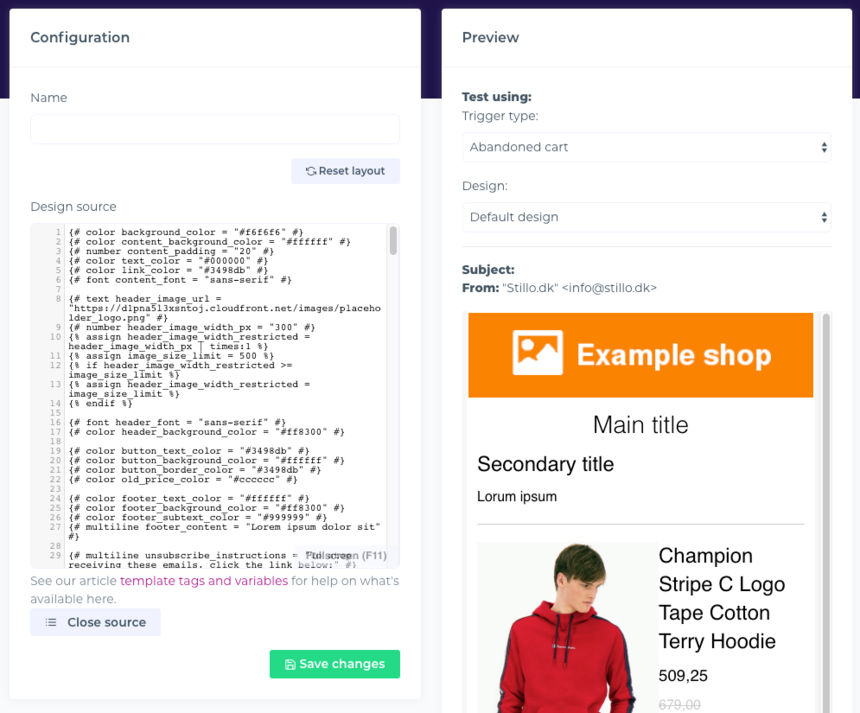Click the red hoodie product image

click(562, 630)
